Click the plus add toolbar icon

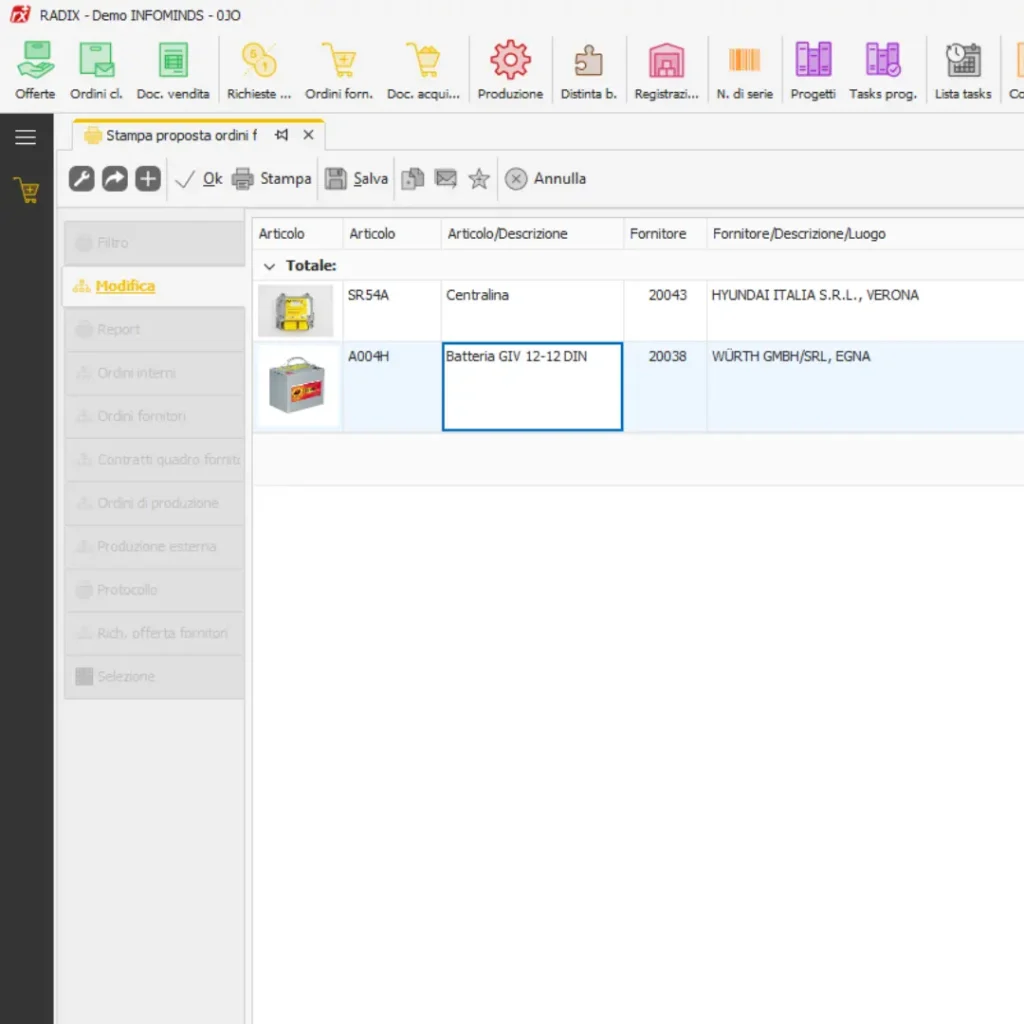pyautogui.click(x=148, y=179)
